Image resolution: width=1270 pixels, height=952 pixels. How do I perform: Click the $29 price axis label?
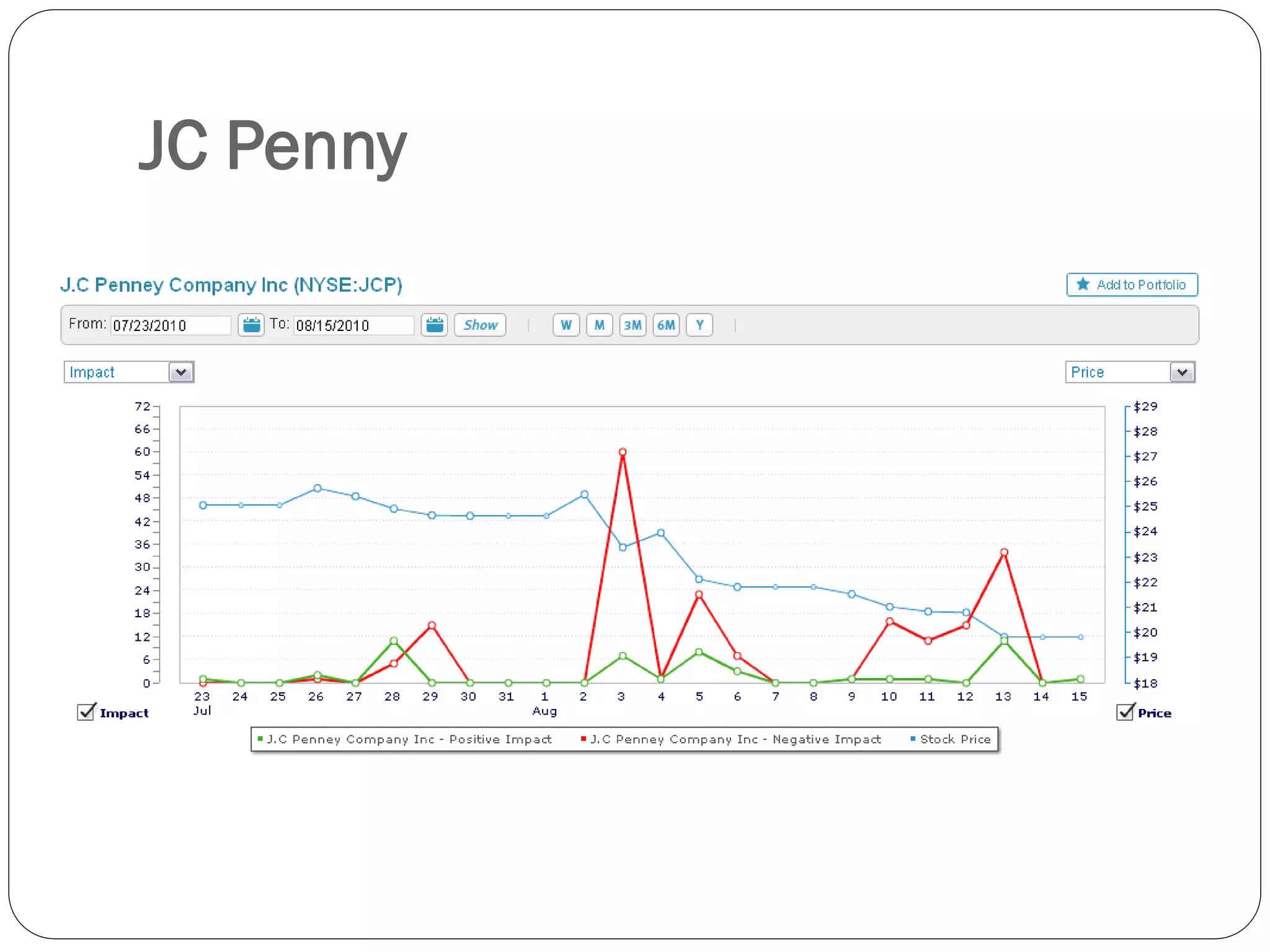(1145, 407)
